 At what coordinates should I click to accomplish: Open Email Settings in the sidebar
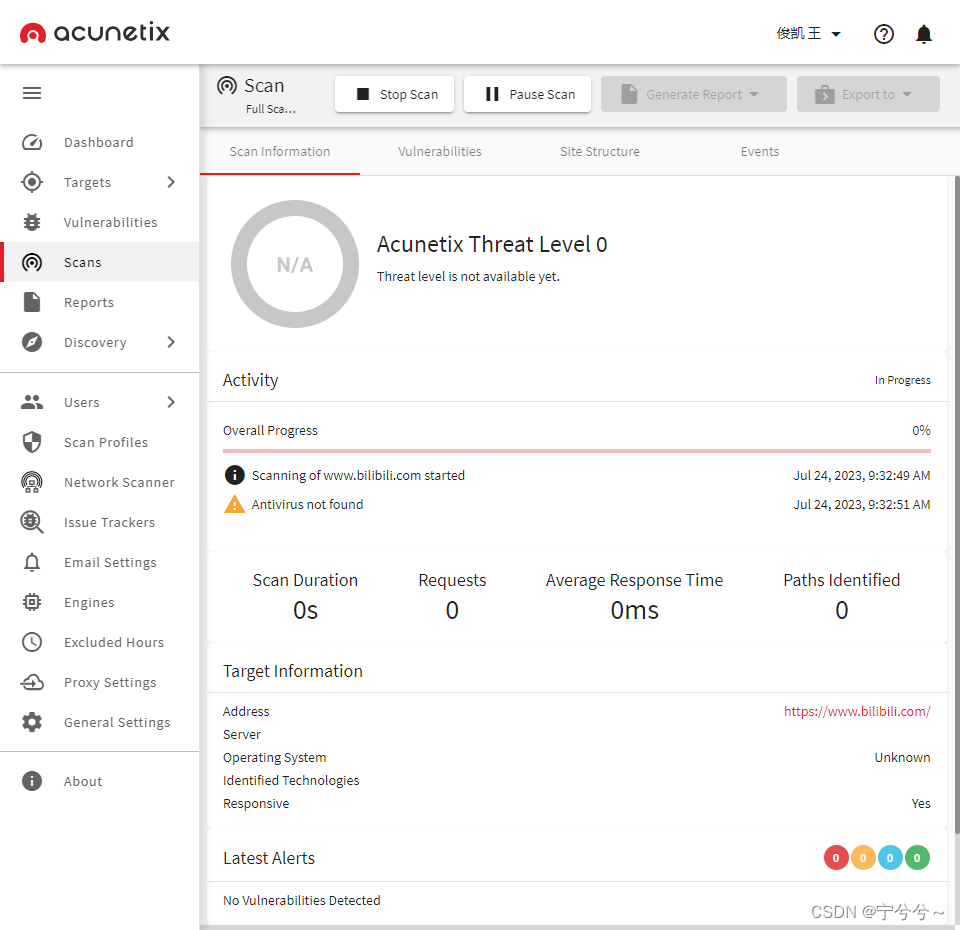click(99, 562)
